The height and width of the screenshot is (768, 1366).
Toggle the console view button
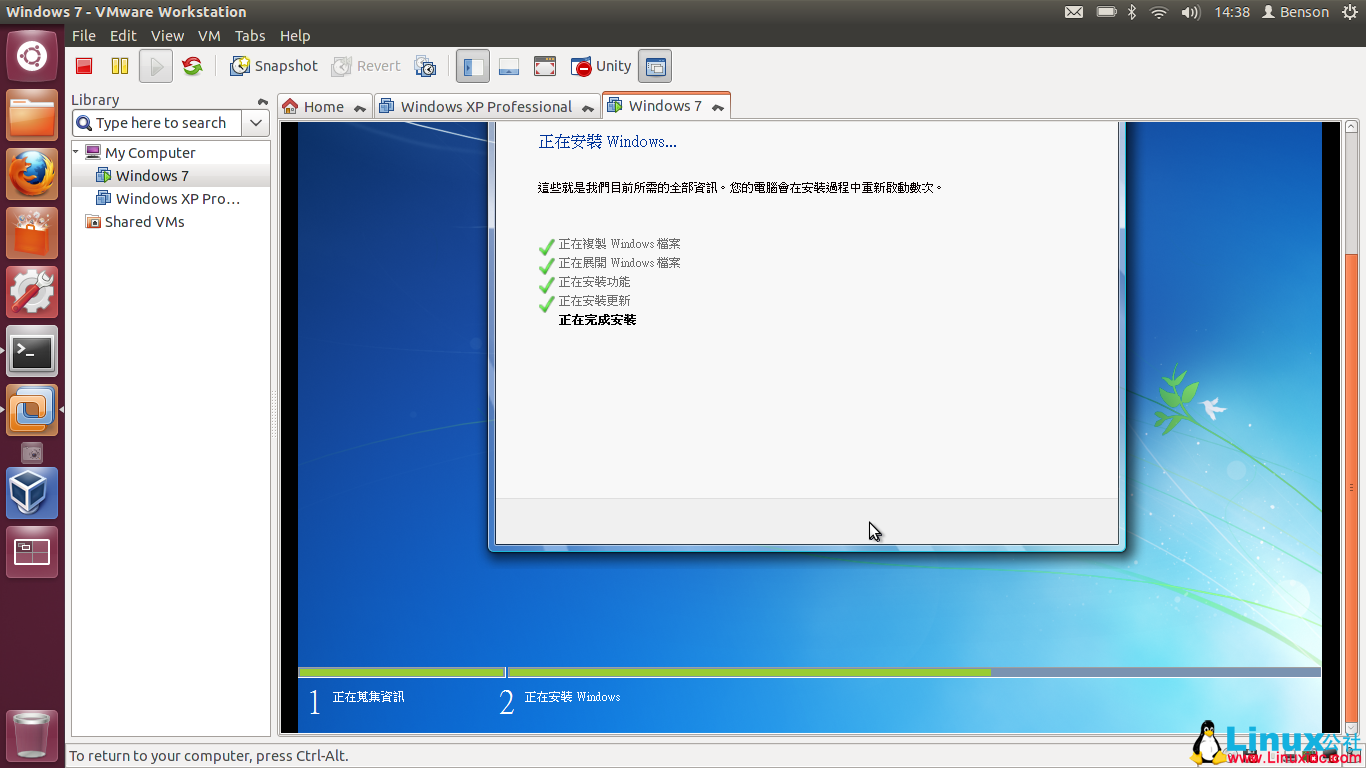click(x=655, y=66)
